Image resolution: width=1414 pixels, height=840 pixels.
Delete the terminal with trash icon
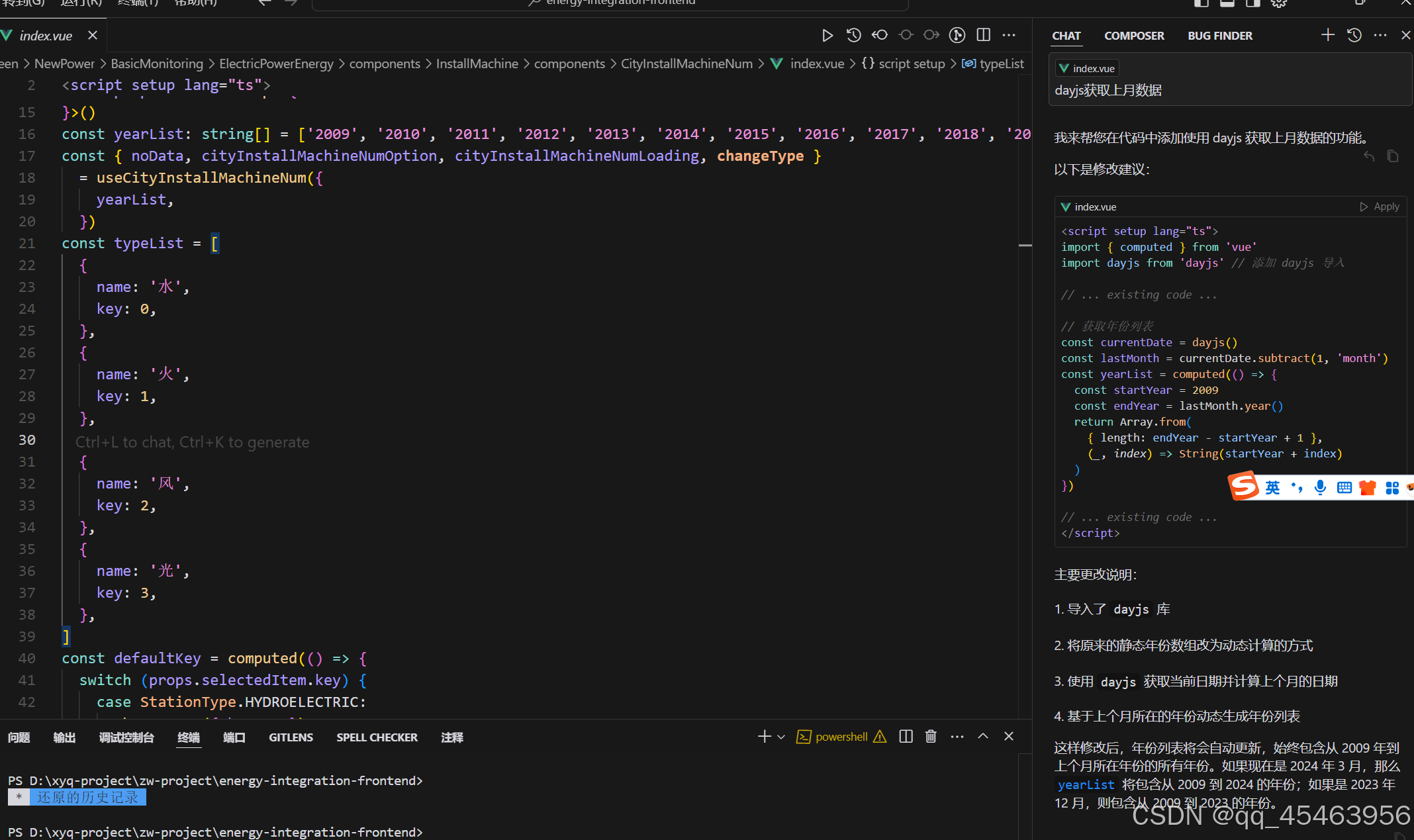pyautogui.click(x=931, y=737)
